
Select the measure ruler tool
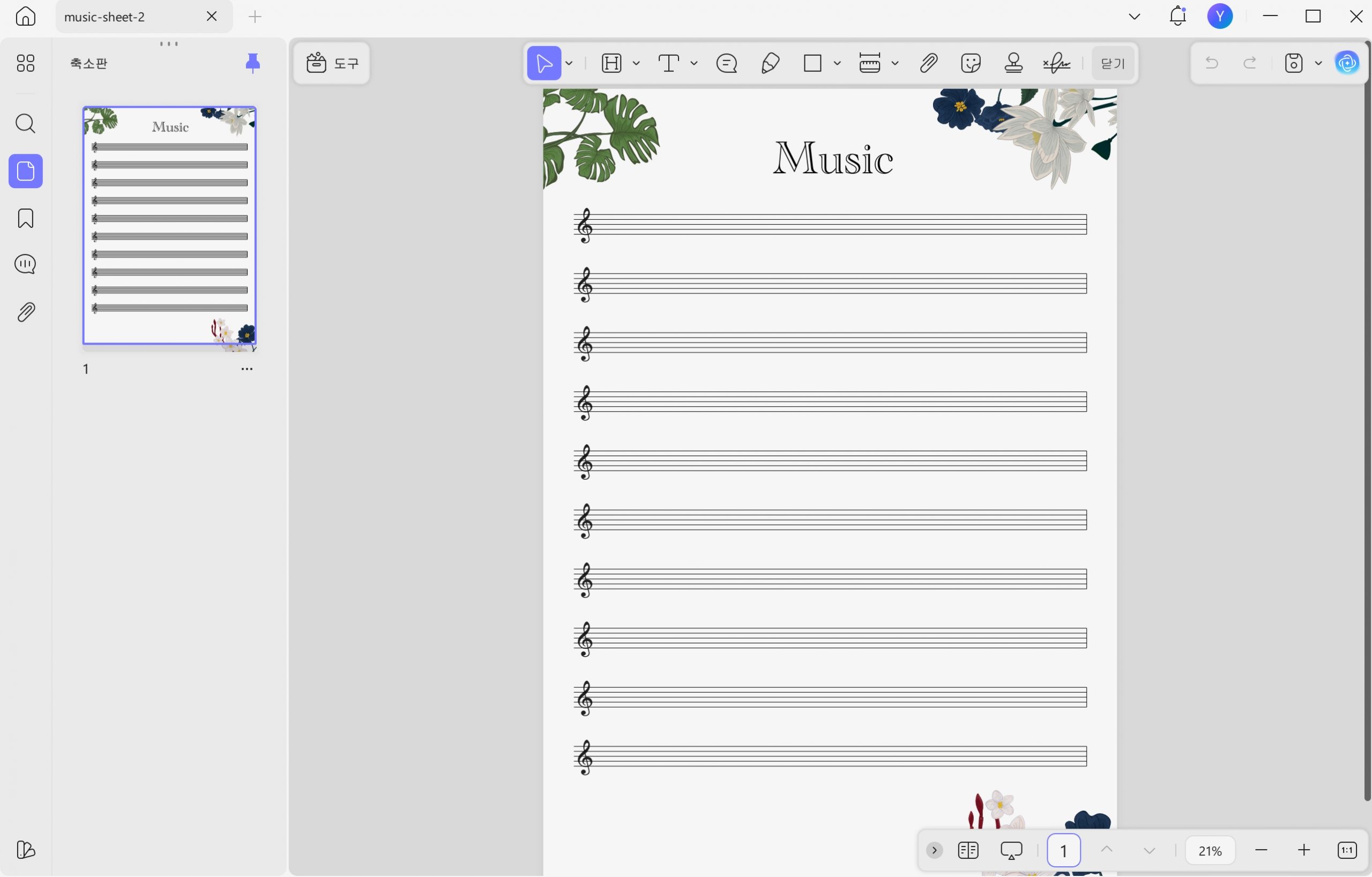click(x=870, y=63)
